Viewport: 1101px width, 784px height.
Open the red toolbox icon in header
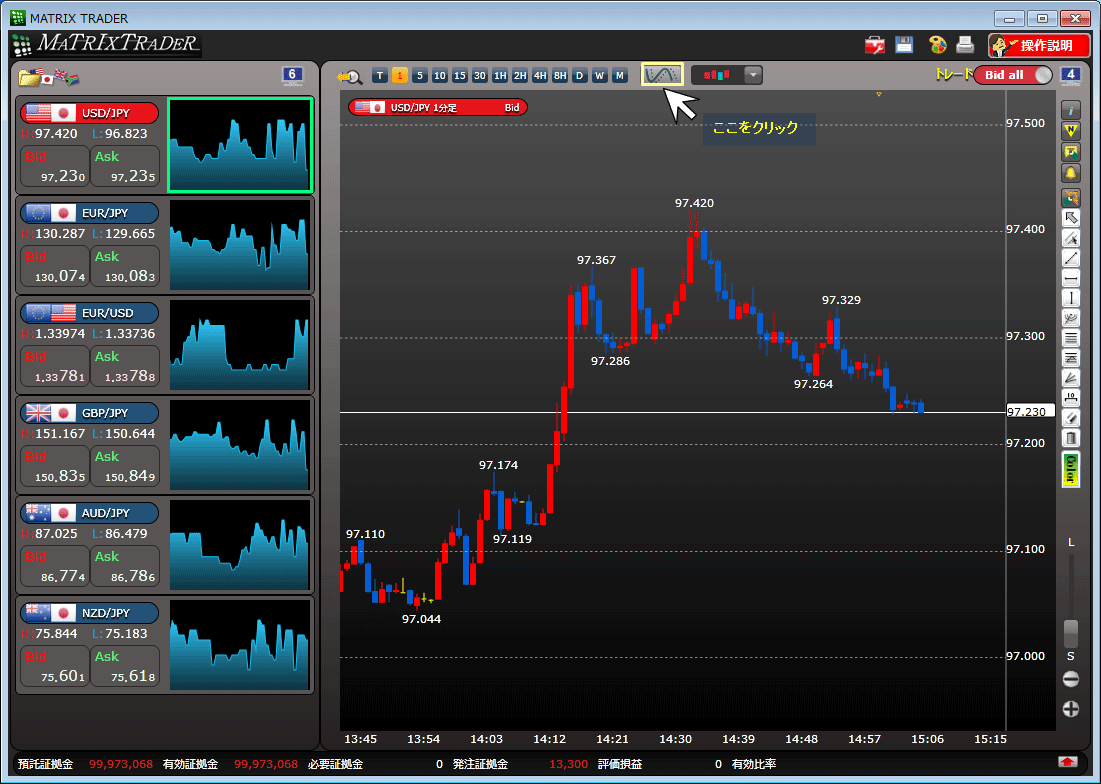pyautogui.click(x=874, y=46)
